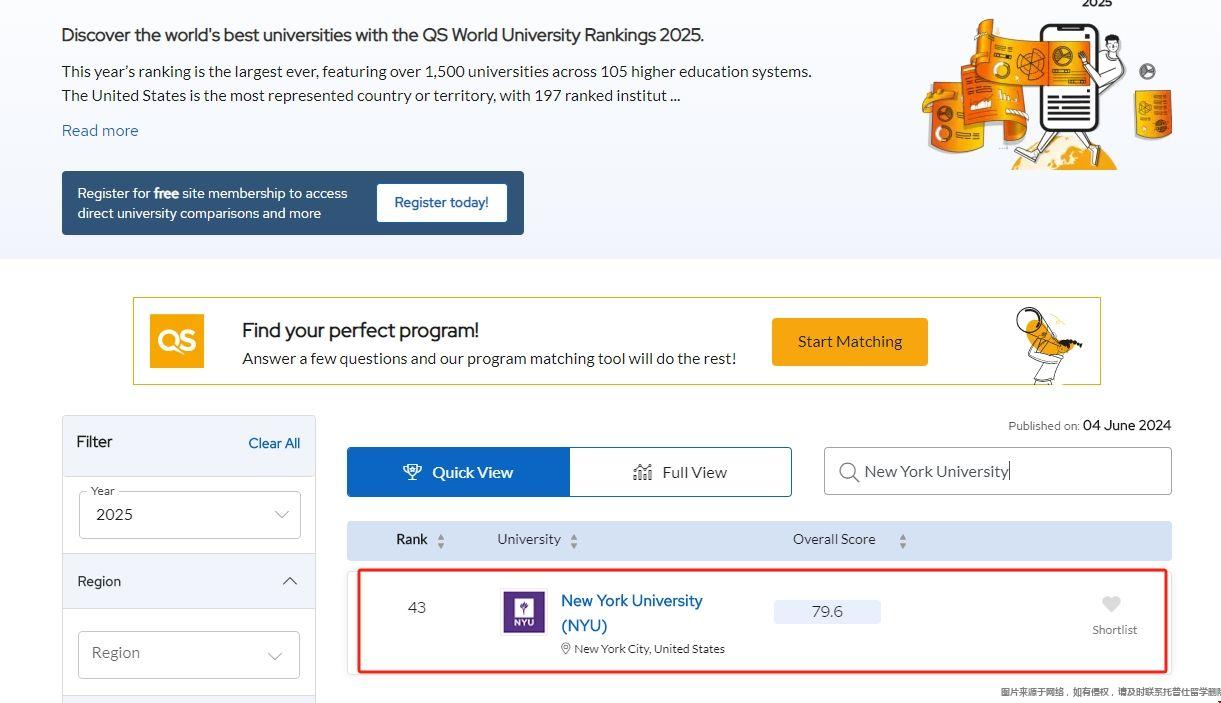Open the Region select dropdown
Viewport: 1221px width, 703px height.
coord(189,654)
